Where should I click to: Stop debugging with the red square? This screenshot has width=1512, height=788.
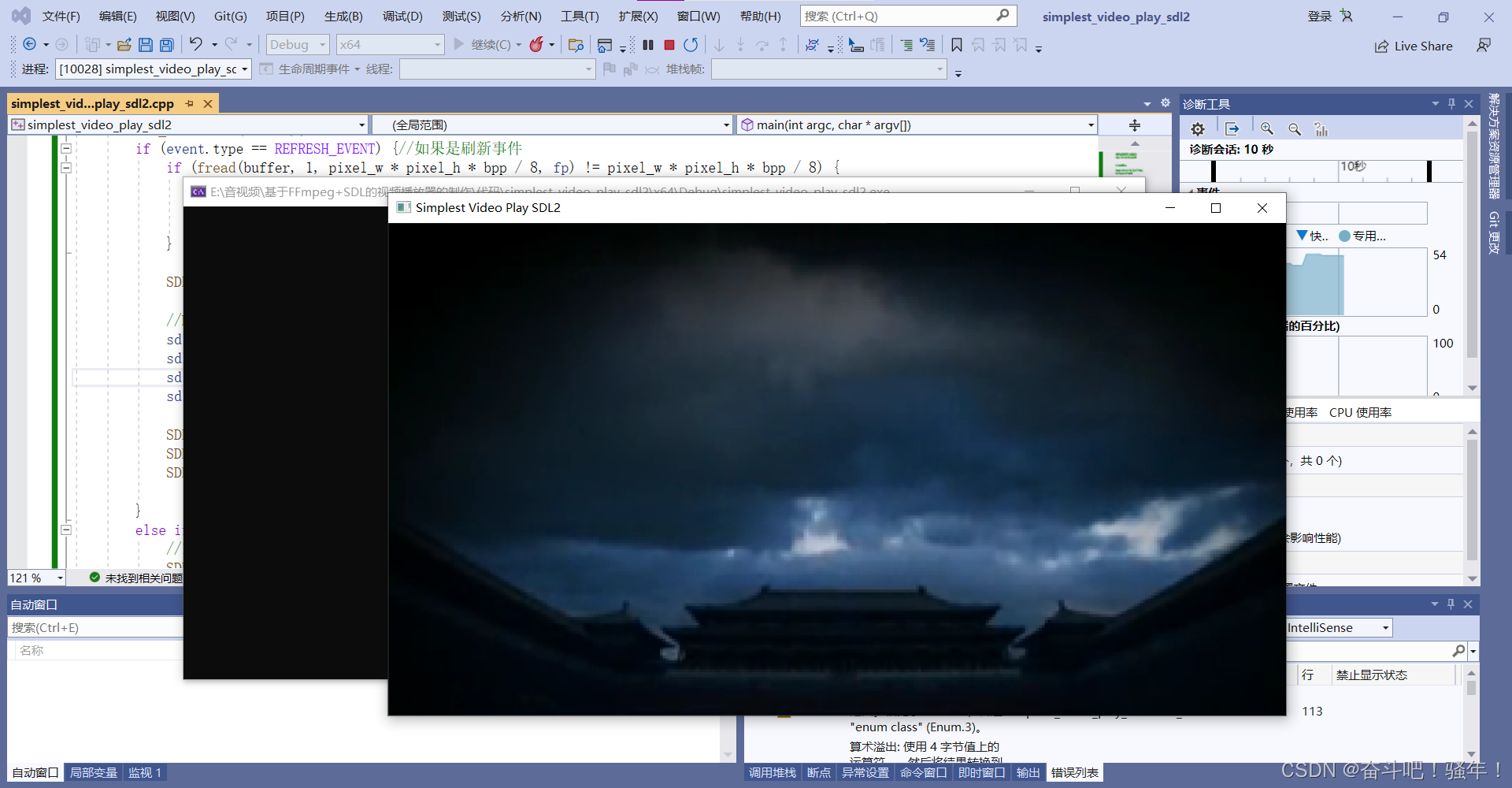(x=669, y=45)
